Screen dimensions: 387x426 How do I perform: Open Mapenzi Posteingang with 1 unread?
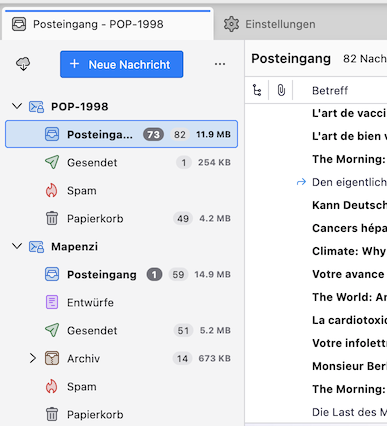[121, 275]
